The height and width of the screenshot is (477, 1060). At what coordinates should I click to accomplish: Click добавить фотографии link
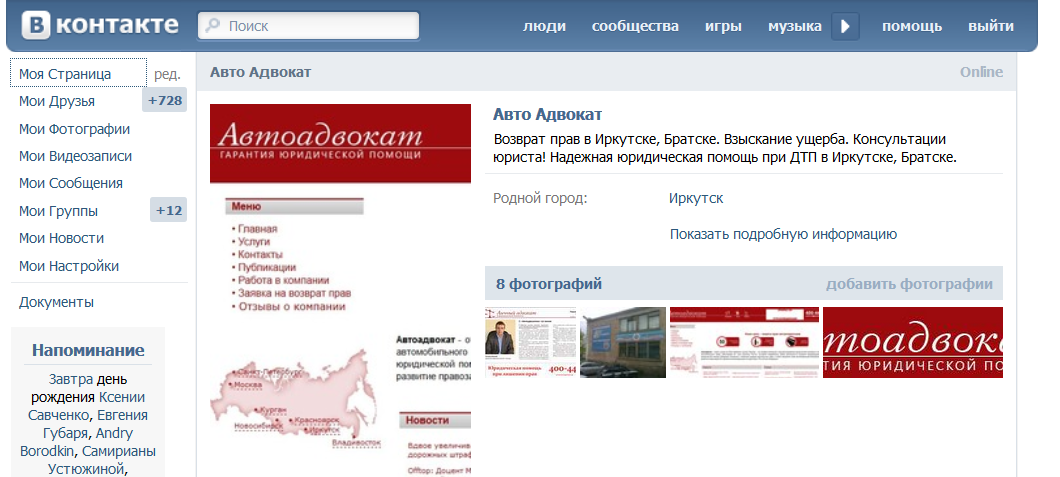pos(909,284)
